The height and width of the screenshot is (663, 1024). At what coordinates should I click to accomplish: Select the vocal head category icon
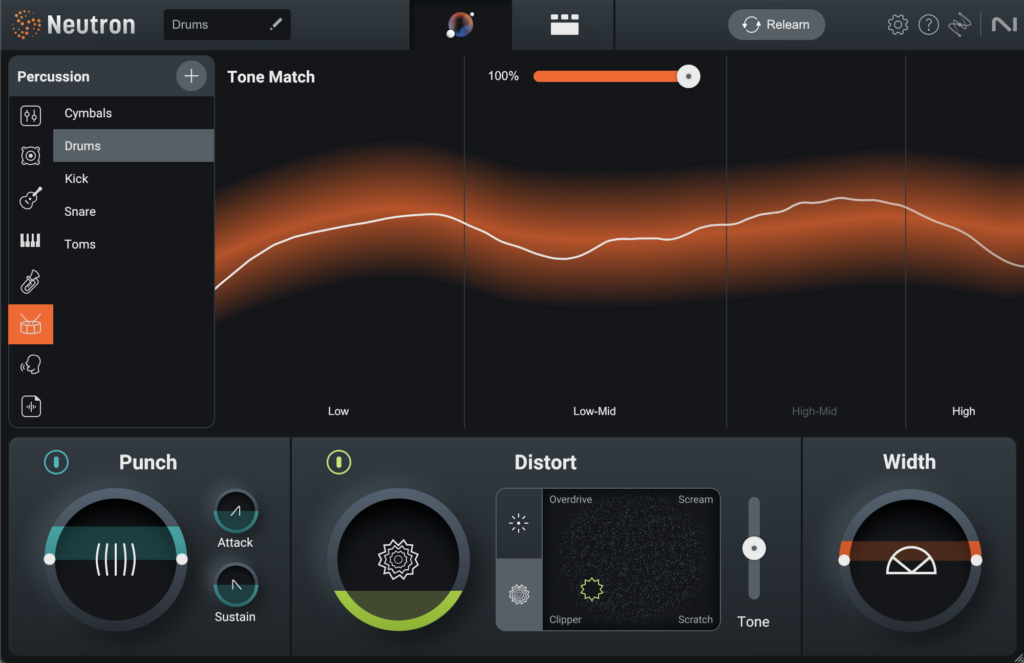click(x=31, y=364)
